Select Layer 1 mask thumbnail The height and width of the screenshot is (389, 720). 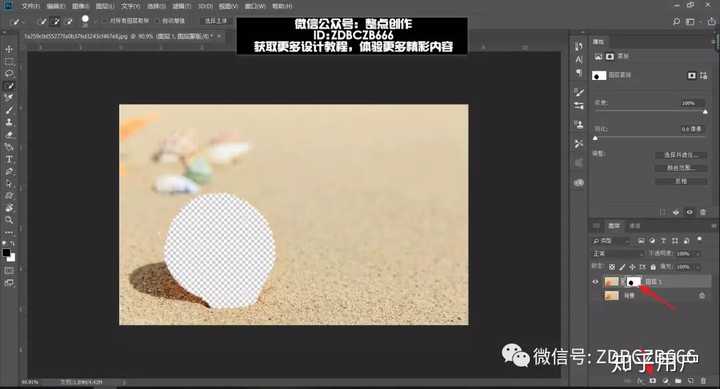click(x=634, y=282)
